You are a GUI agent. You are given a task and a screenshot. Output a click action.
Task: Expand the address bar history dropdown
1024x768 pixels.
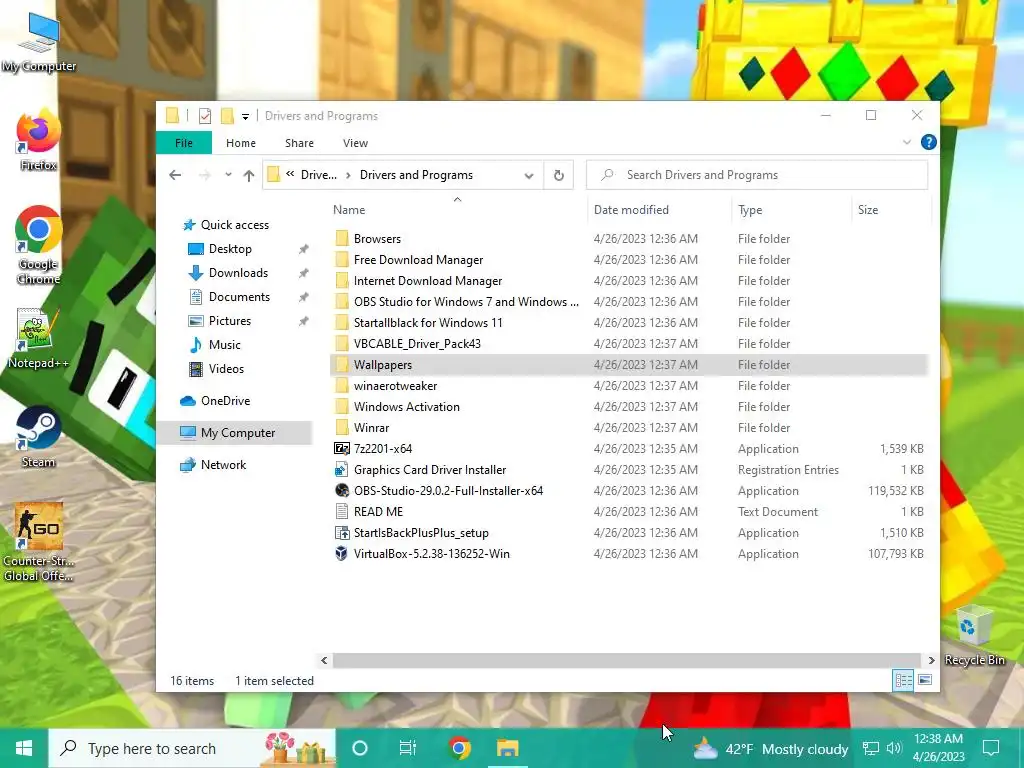tap(529, 175)
